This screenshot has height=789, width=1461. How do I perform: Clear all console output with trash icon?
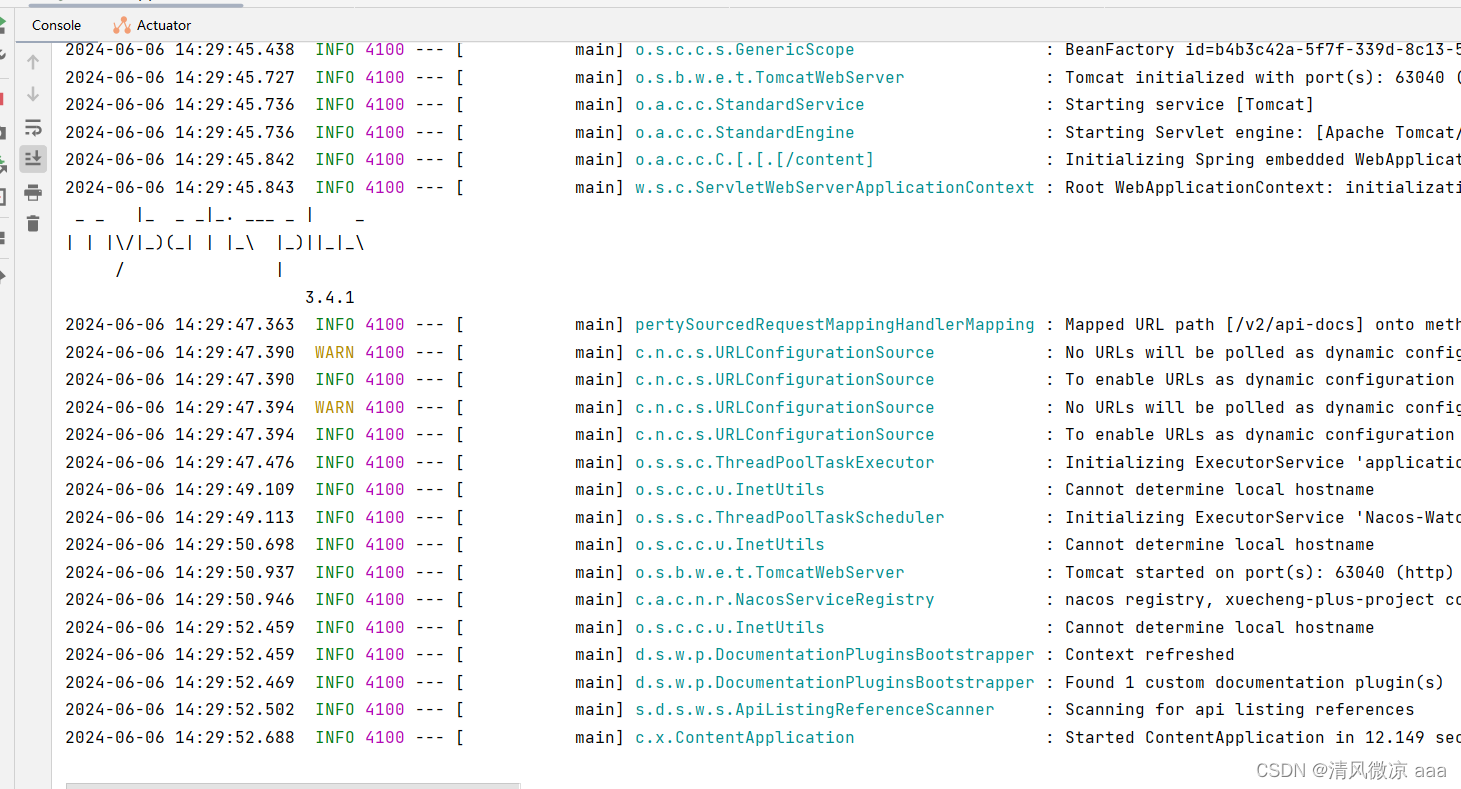[x=33, y=224]
